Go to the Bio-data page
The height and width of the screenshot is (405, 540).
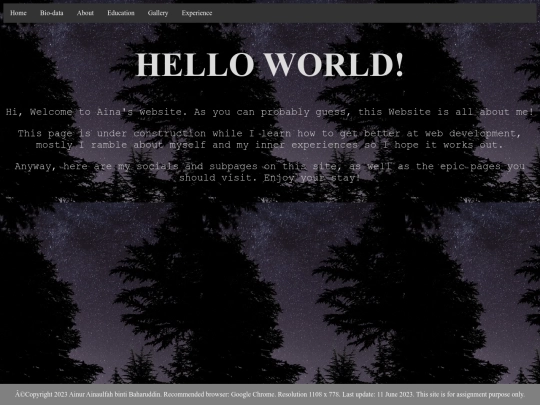[52, 13]
